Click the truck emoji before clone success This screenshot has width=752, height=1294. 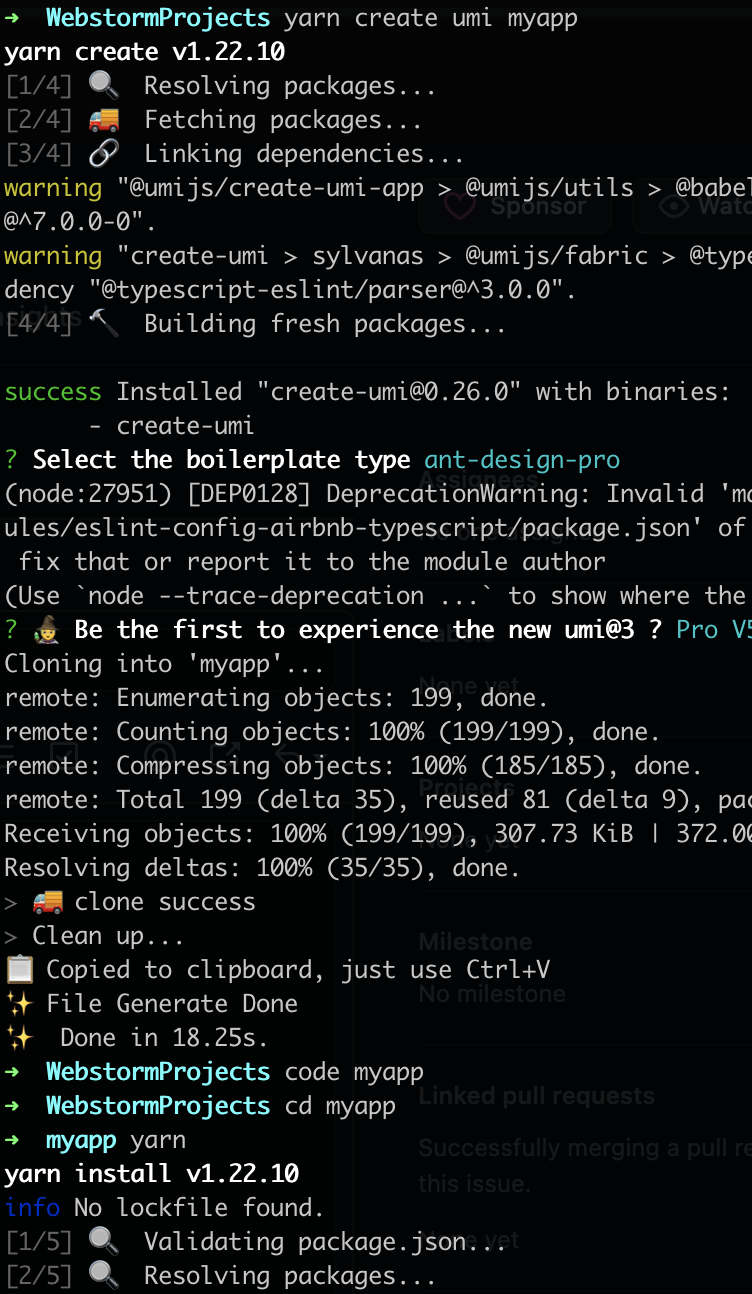[47, 902]
